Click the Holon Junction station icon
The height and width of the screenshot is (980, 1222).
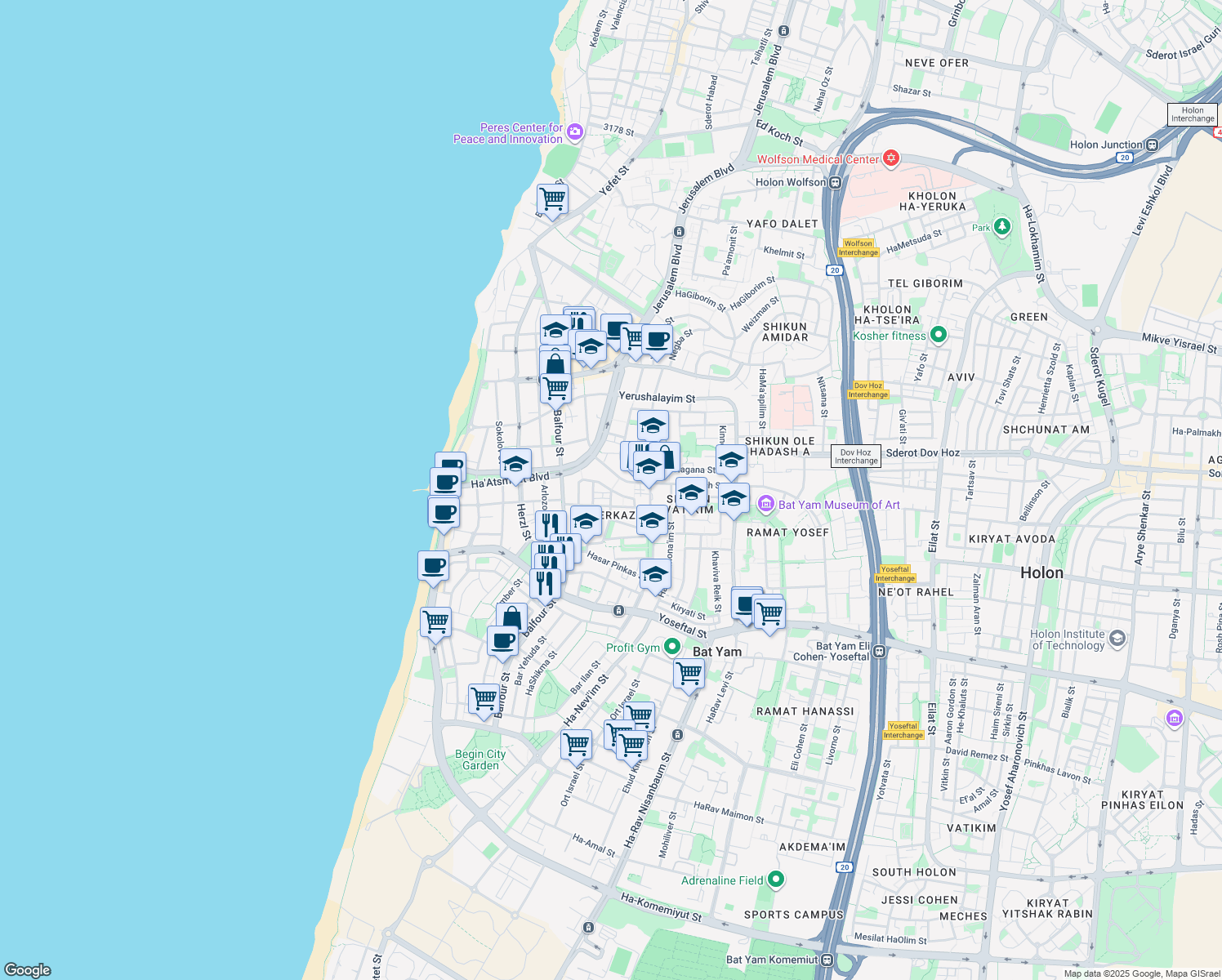1152,145
